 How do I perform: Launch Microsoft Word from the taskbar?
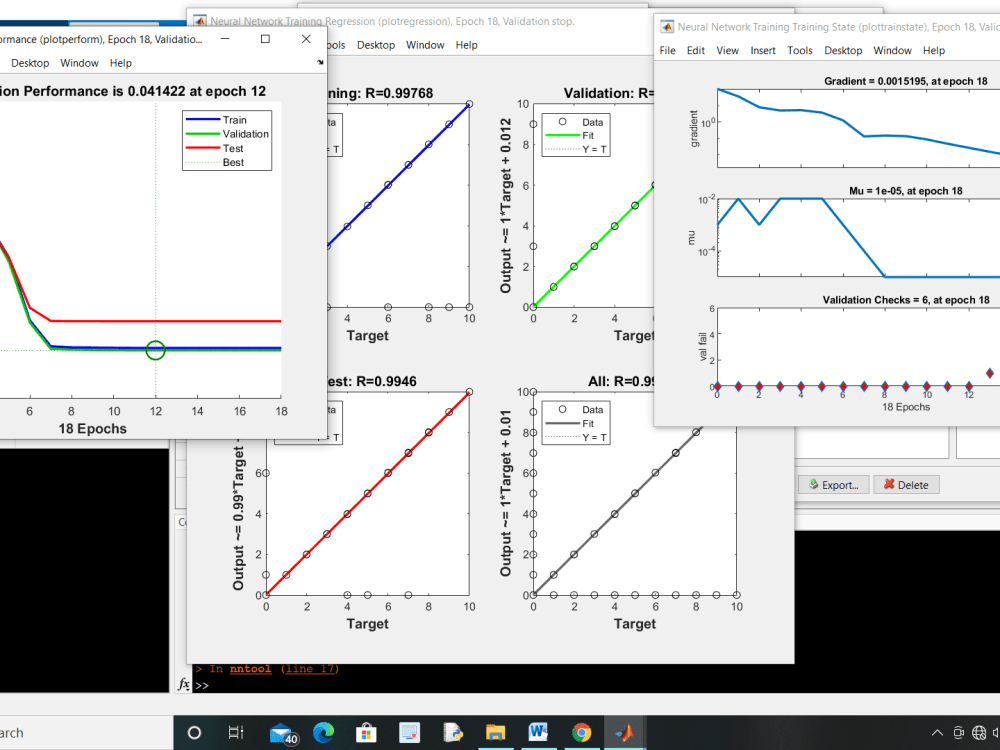(x=538, y=732)
